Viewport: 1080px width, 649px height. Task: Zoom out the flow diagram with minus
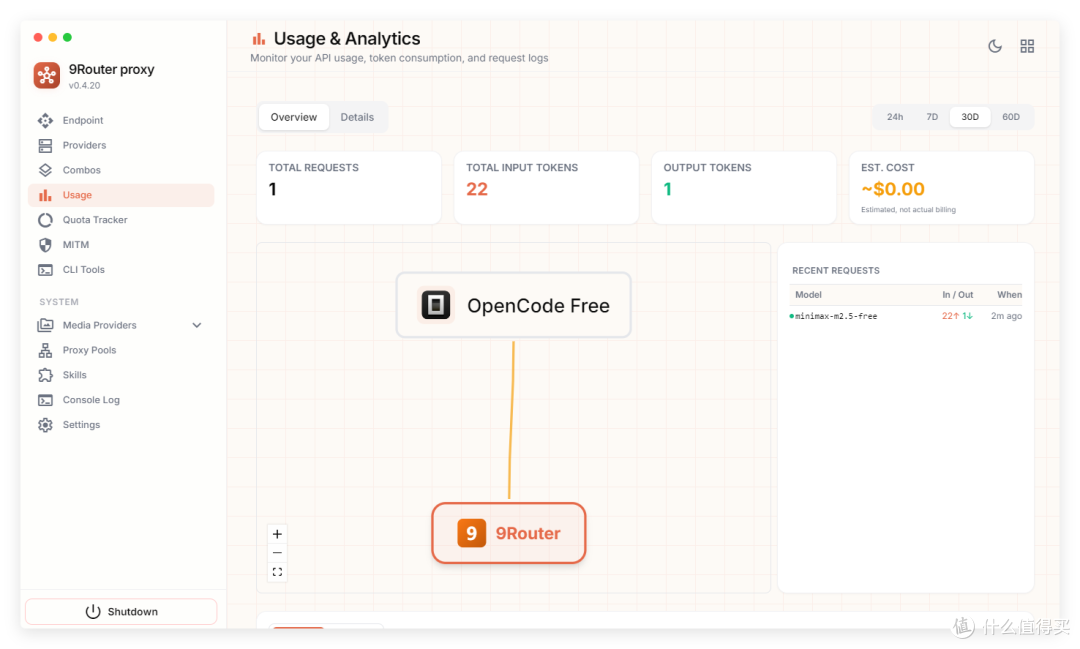pos(277,553)
